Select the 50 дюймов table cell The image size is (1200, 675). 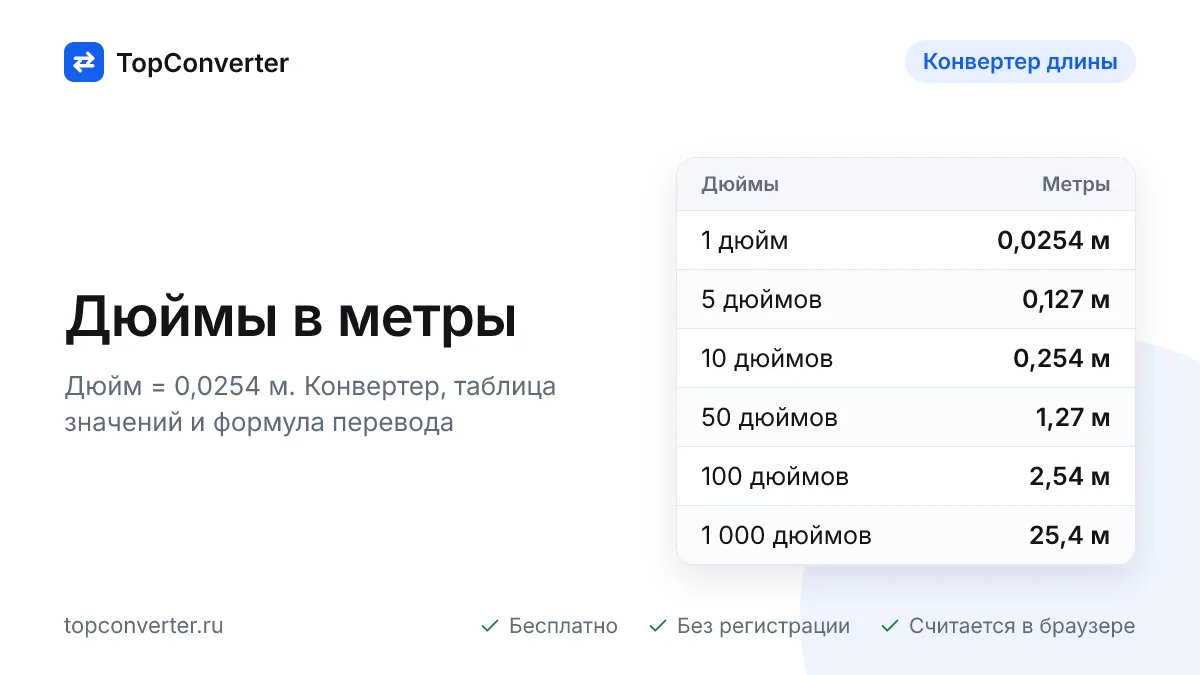point(770,418)
